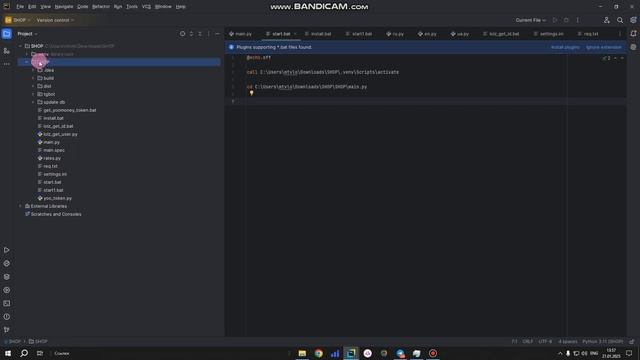Viewport: 640px width, 360px height.
Task: Open the Terminal tool window
Action: (7, 303)
